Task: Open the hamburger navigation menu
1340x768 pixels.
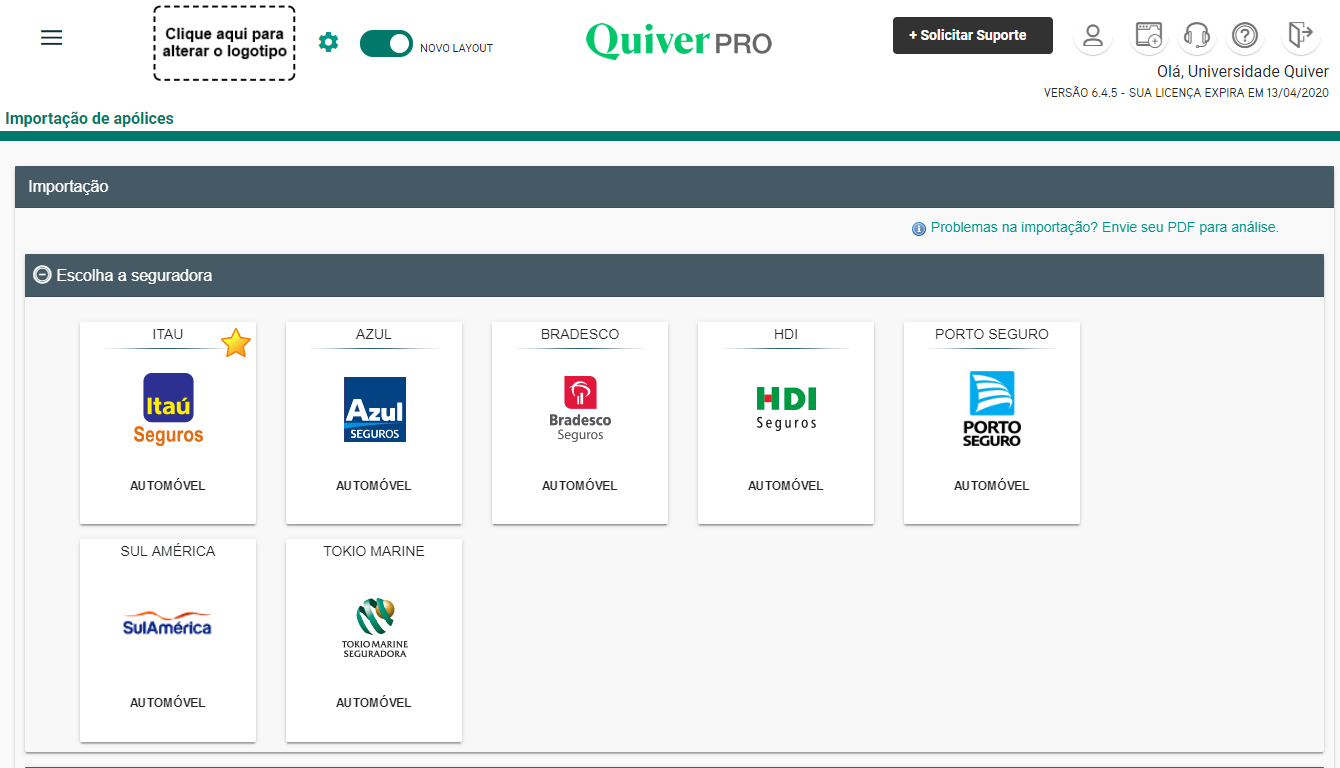Action: pos(51,38)
